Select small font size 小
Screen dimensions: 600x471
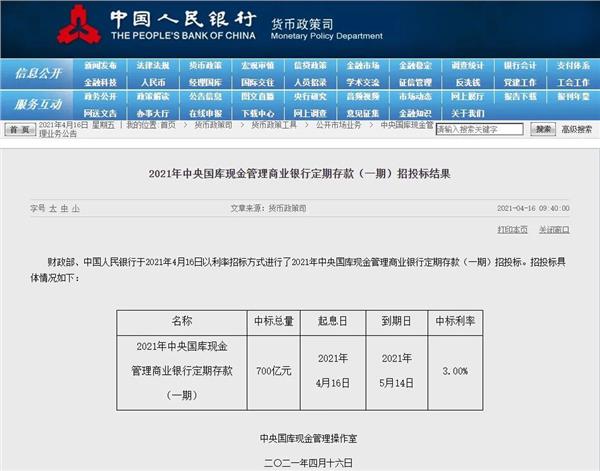75,208
